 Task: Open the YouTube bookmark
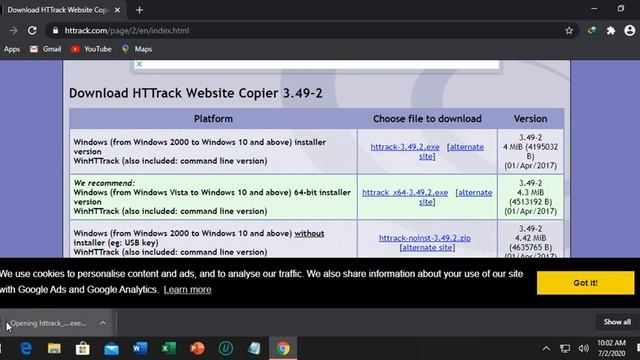[91, 49]
